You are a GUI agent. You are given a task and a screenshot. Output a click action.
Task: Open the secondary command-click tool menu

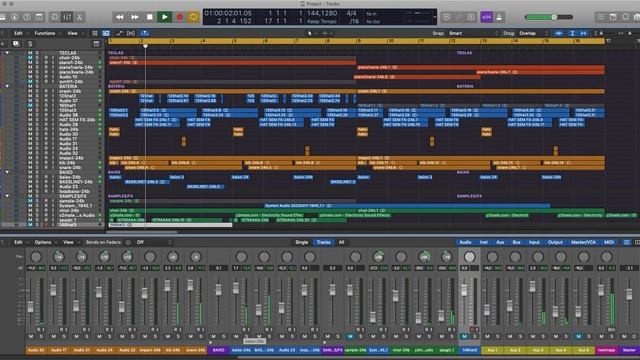[327, 33]
